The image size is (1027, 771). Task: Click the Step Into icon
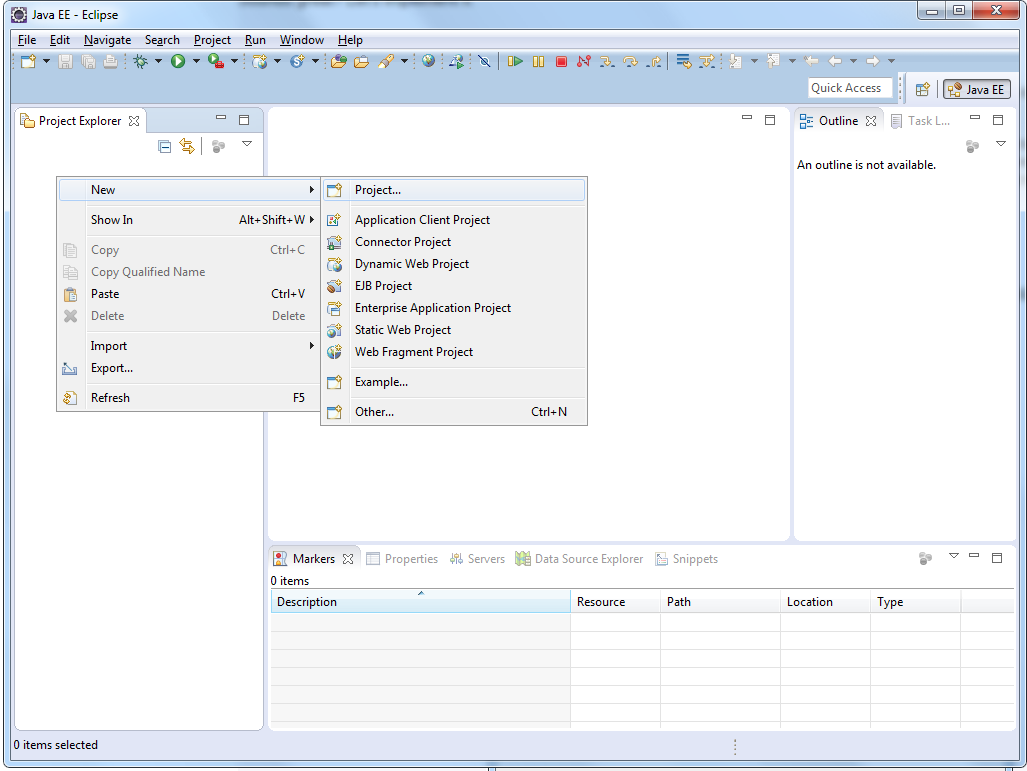(607, 62)
